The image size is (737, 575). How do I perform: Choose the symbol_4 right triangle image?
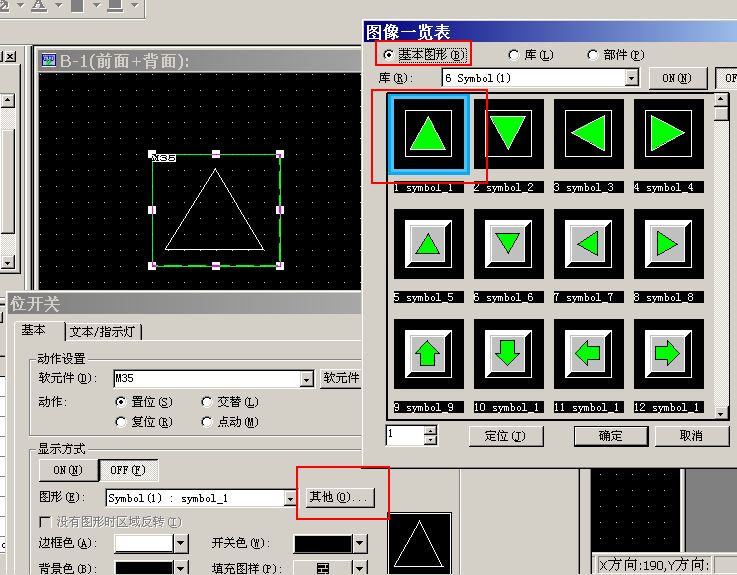click(669, 133)
